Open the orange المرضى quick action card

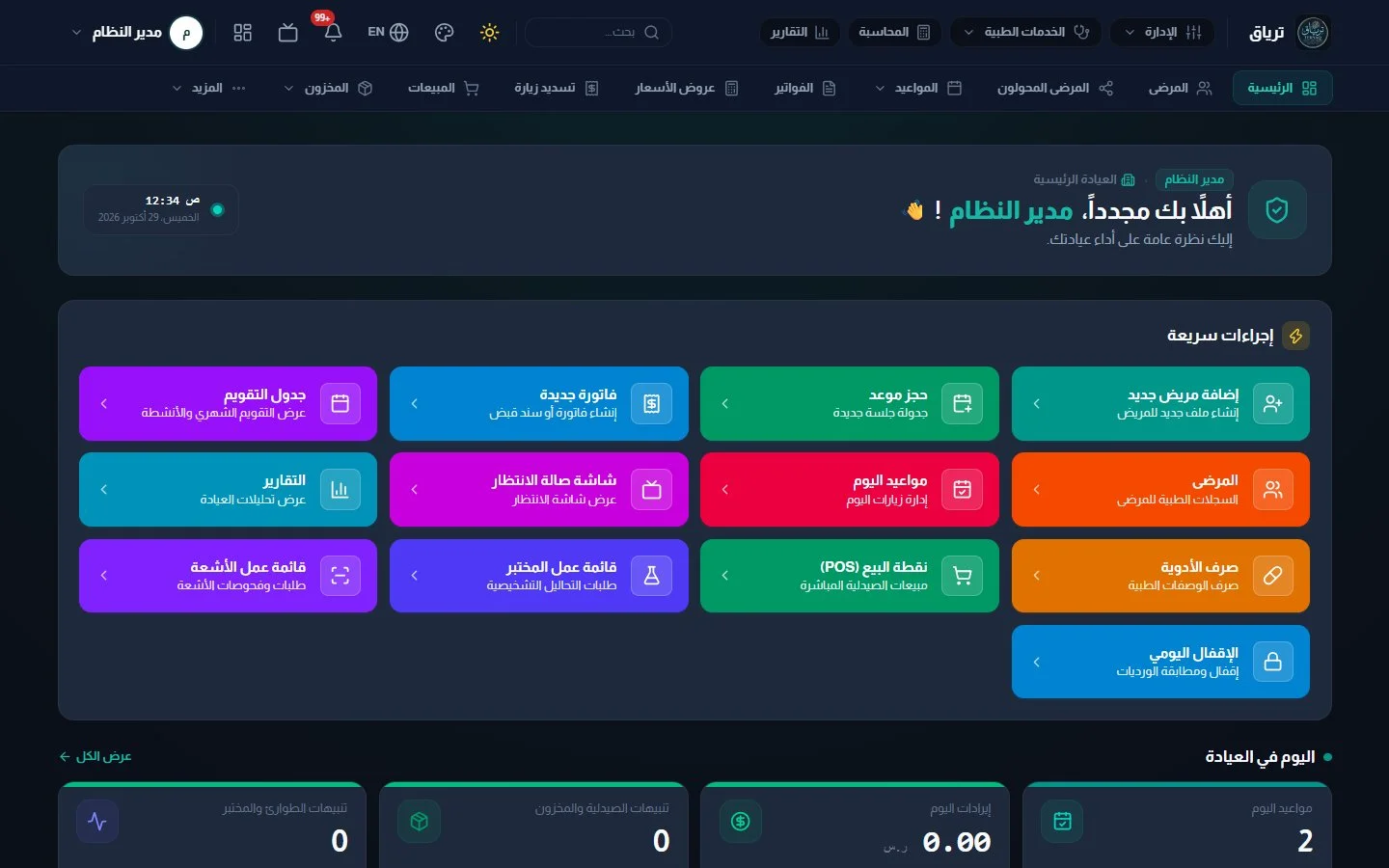tap(1160, 489)
